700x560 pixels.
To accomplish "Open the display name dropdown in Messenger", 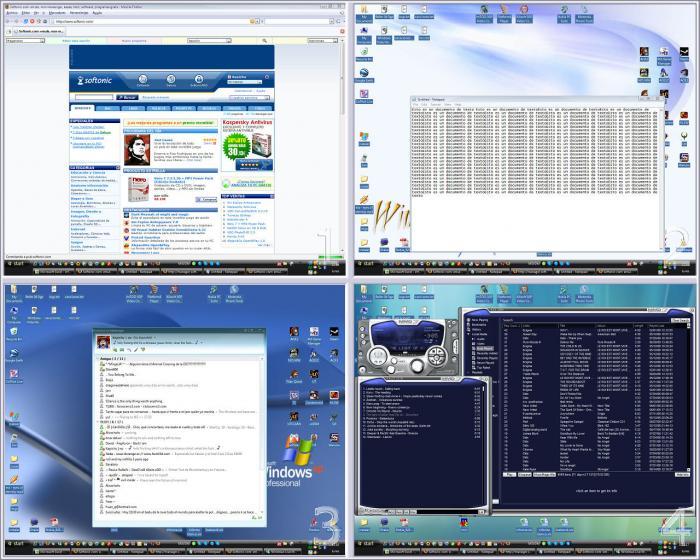I will (x=155, y=338).
